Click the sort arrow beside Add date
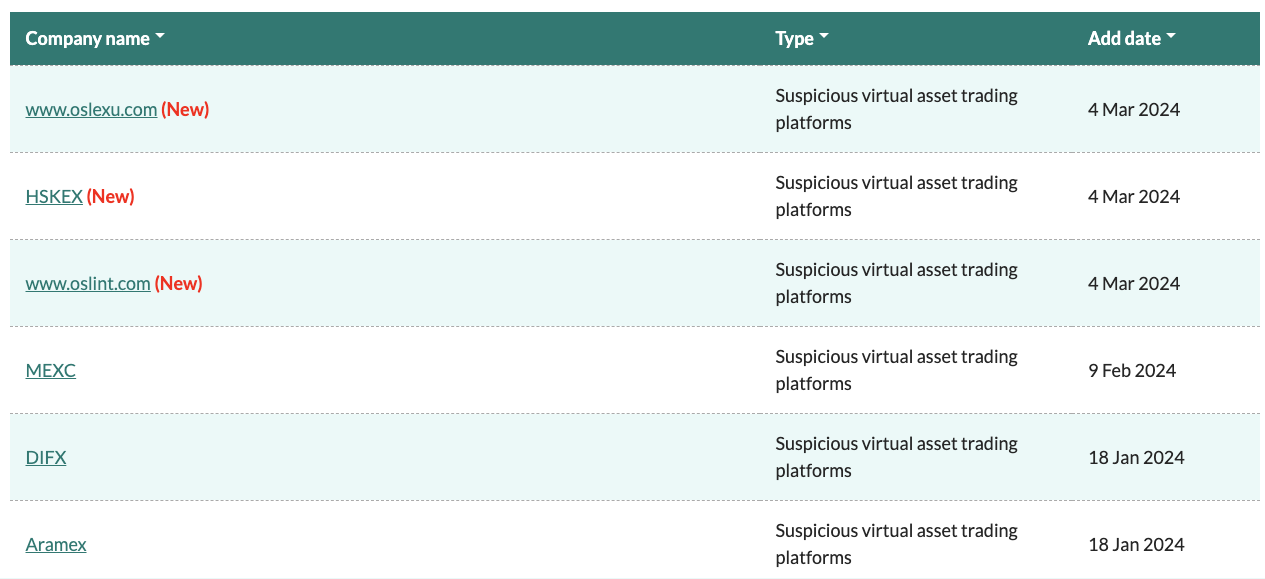The image size is (1265, 579). pyautogui.click(x=1171, y=38)
